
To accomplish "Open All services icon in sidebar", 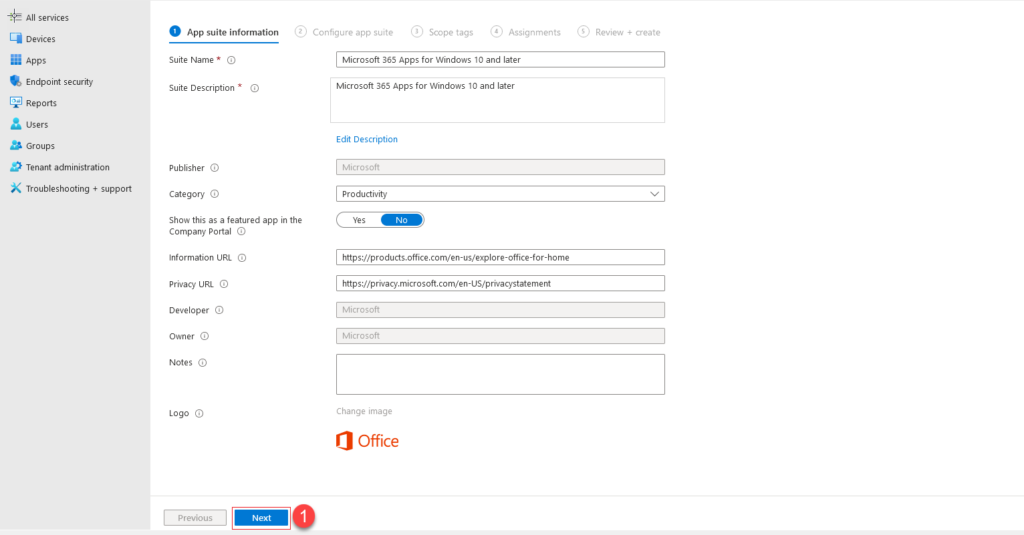I will pos(15,17).
